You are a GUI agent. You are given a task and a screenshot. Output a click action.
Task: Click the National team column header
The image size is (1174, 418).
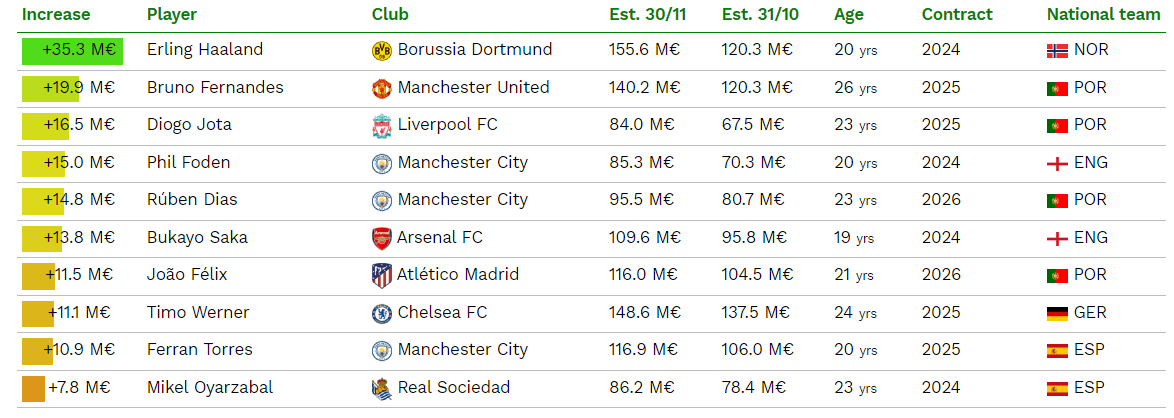(x=1104, y=14)
